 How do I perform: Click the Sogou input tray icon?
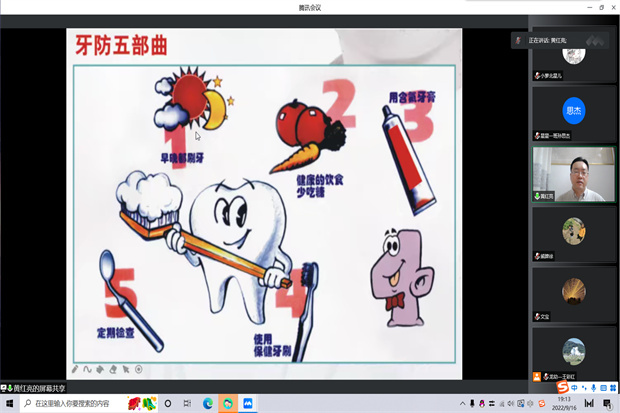point(541,404)
